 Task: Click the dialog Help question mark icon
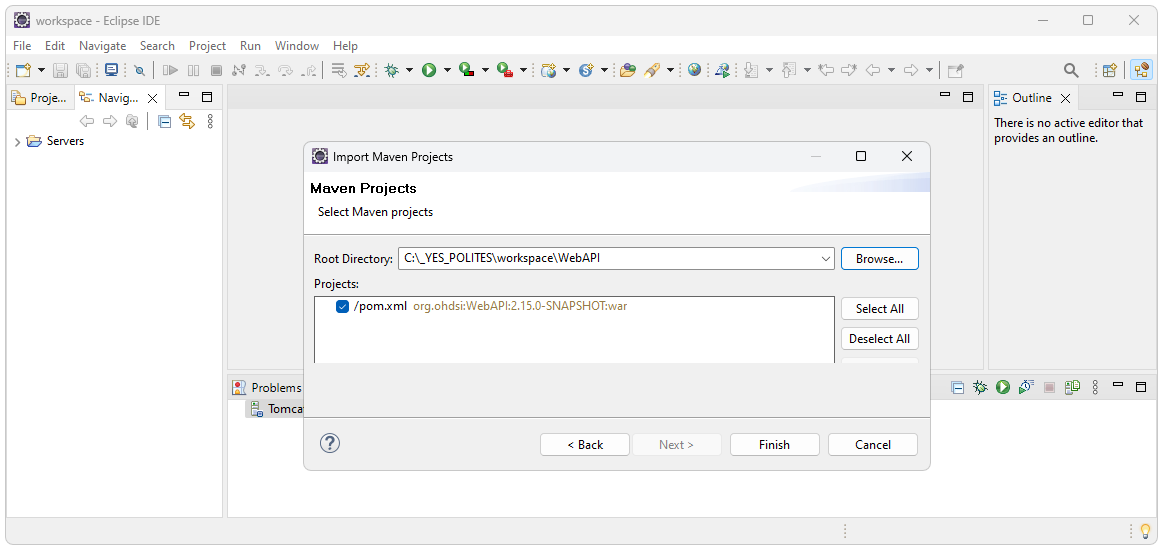coord(329,443)
